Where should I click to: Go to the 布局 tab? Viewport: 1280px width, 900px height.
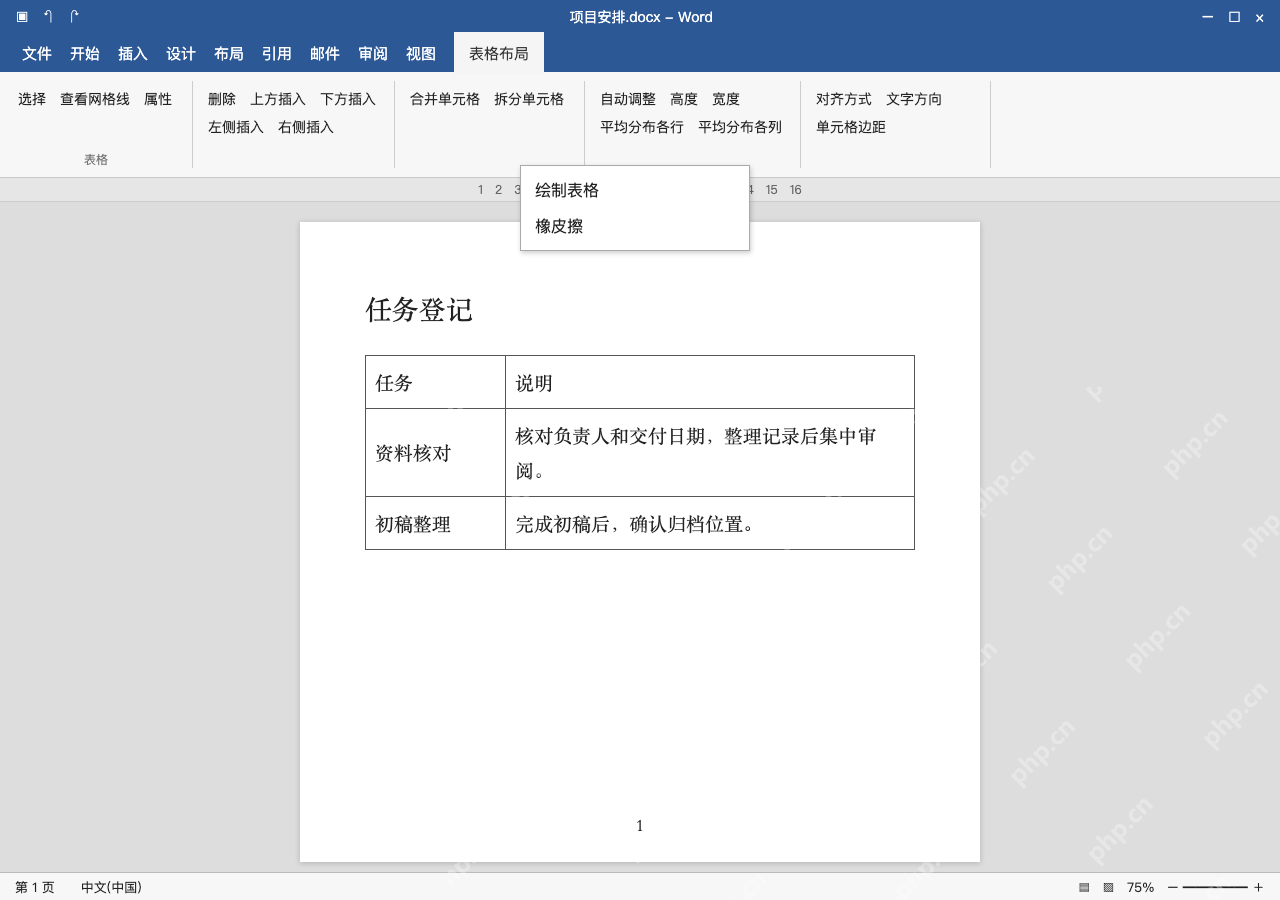(x=229, y=53)
